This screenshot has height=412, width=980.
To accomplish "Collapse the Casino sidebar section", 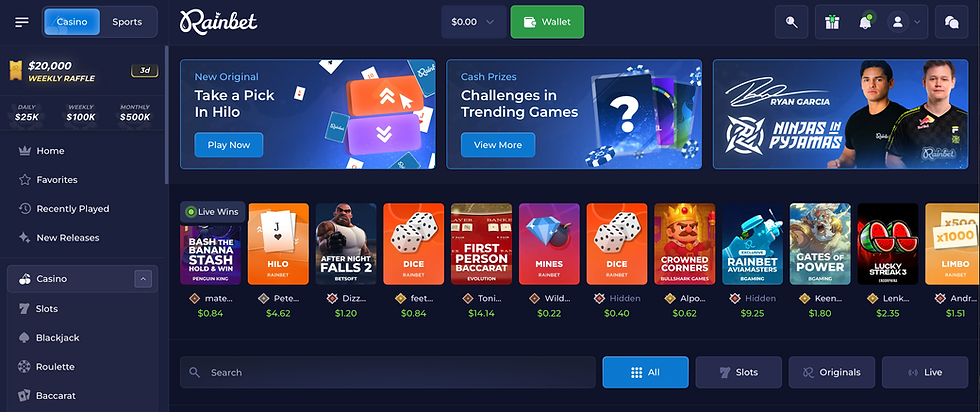I will (143, 279).
